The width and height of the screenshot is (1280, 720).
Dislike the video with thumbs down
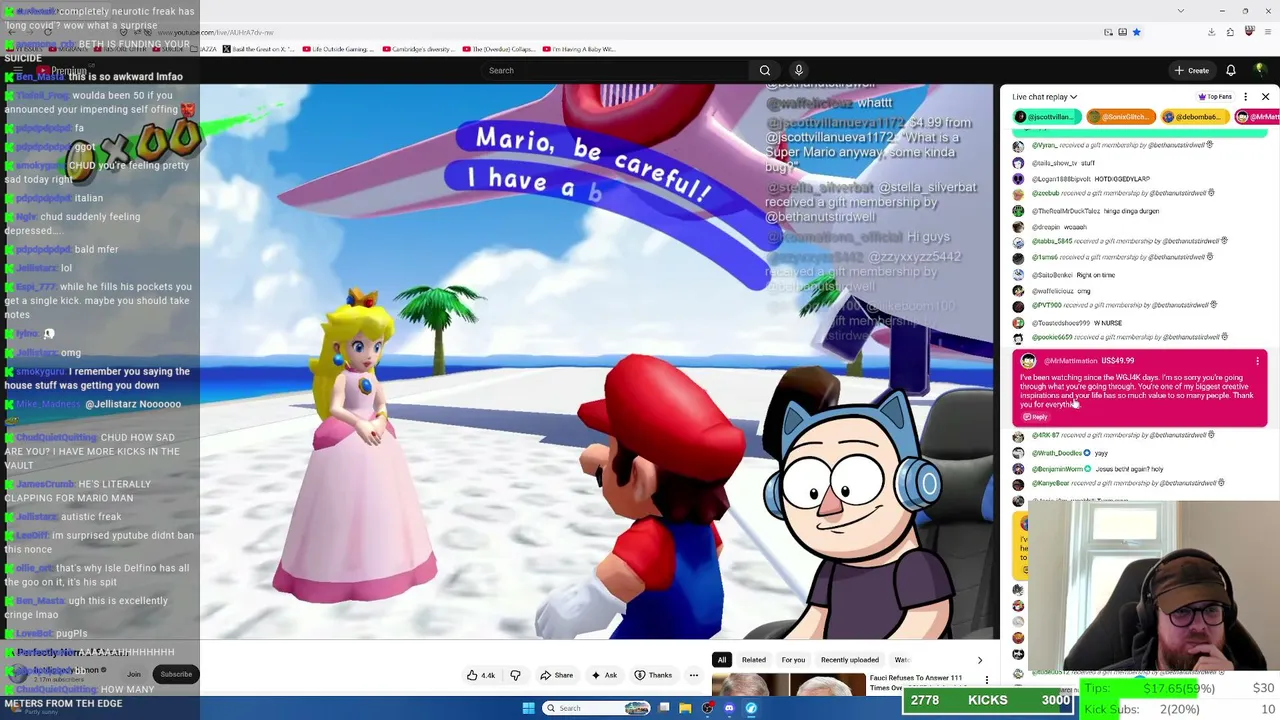[515, 675]
